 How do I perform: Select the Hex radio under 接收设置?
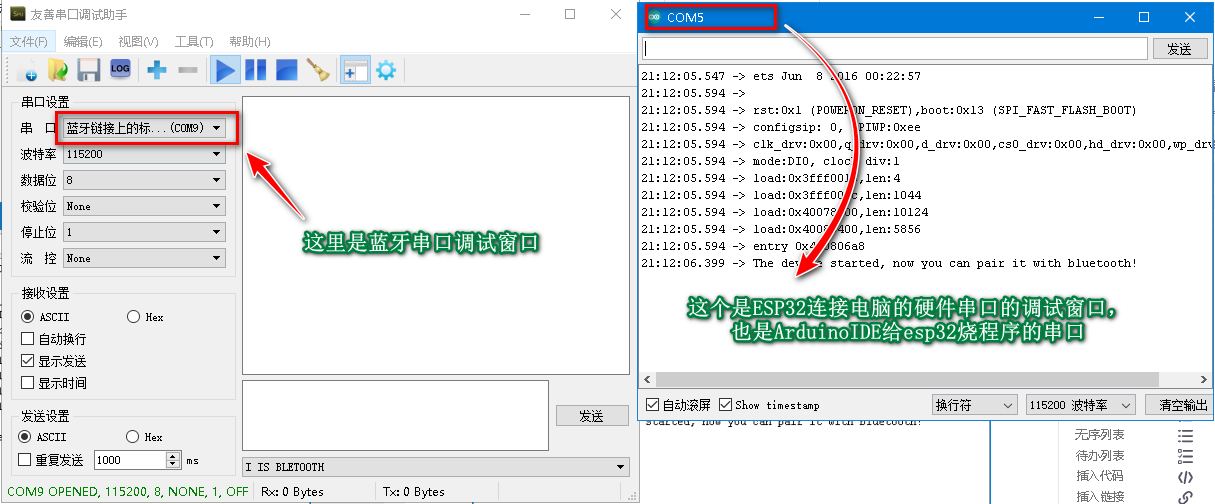pyautogui.click(x=134, y=317)
